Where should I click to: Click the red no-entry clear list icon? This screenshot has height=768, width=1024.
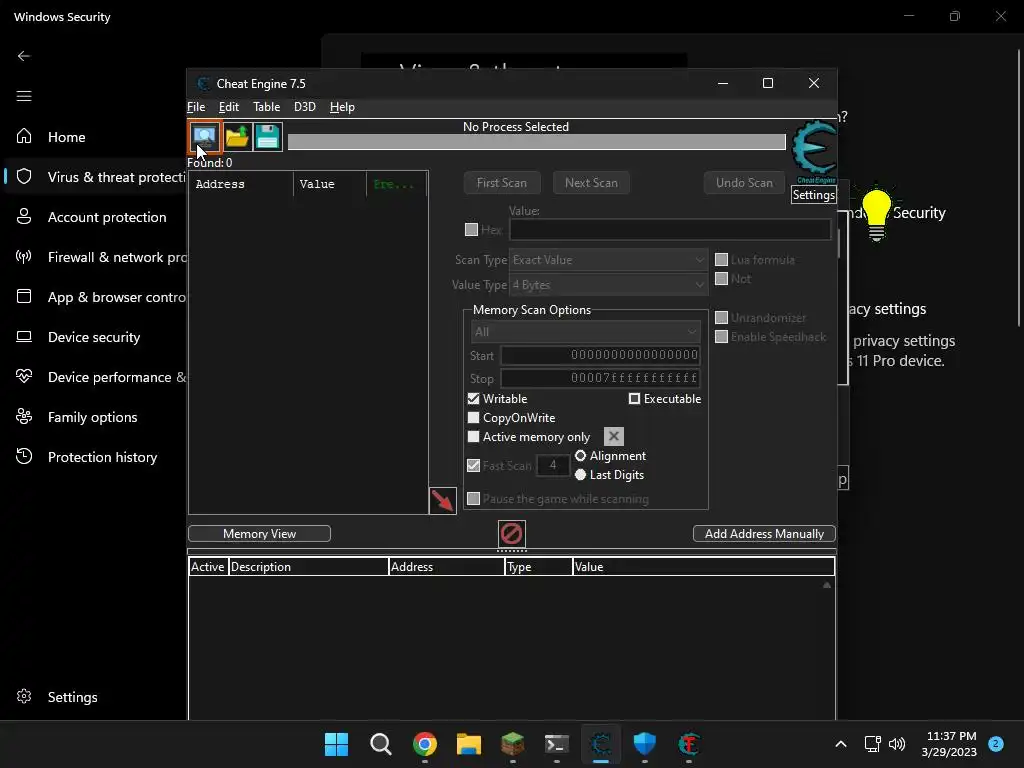[511, 534]
